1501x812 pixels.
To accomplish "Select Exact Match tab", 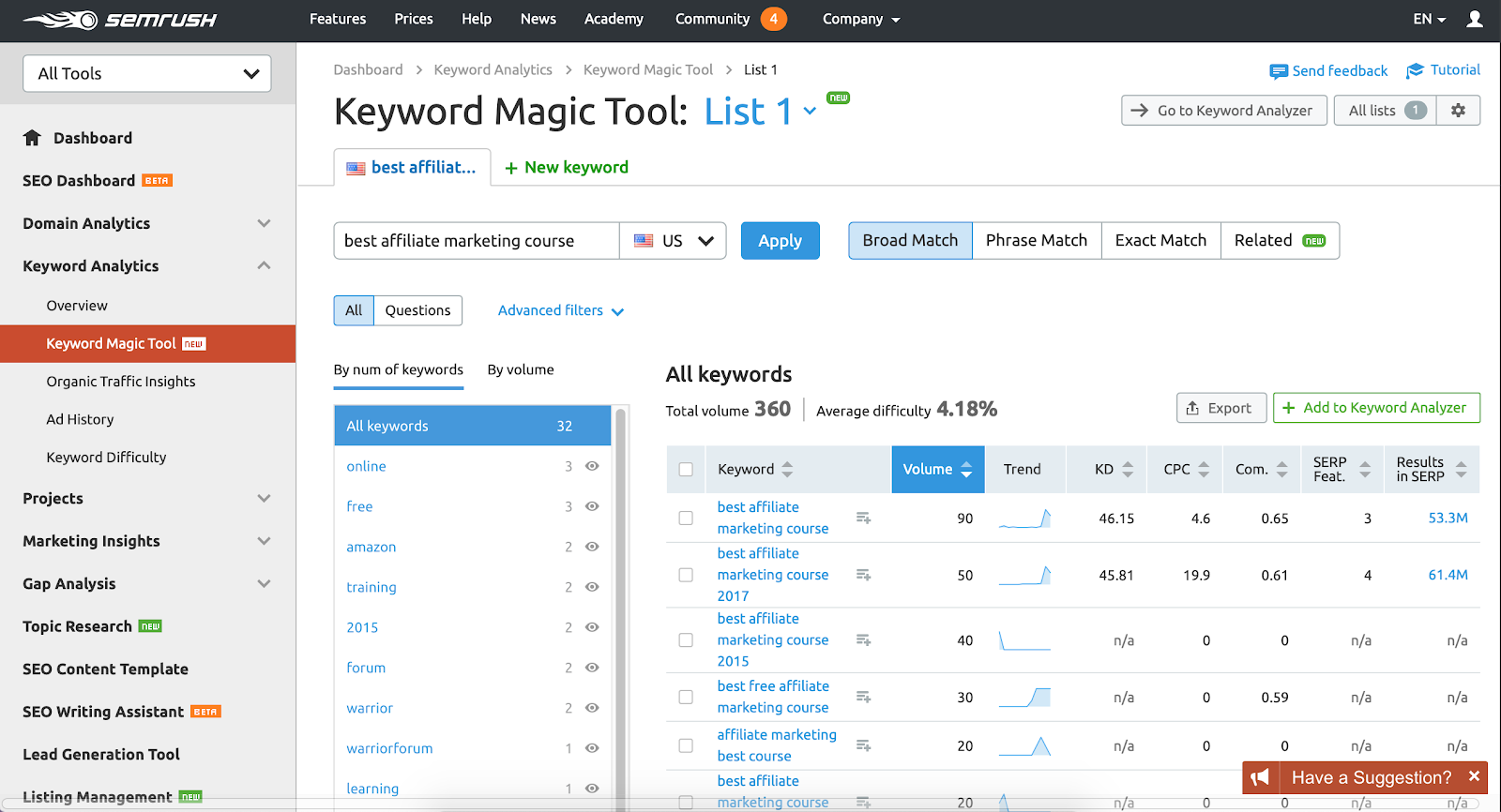I will coord(1160,240).
